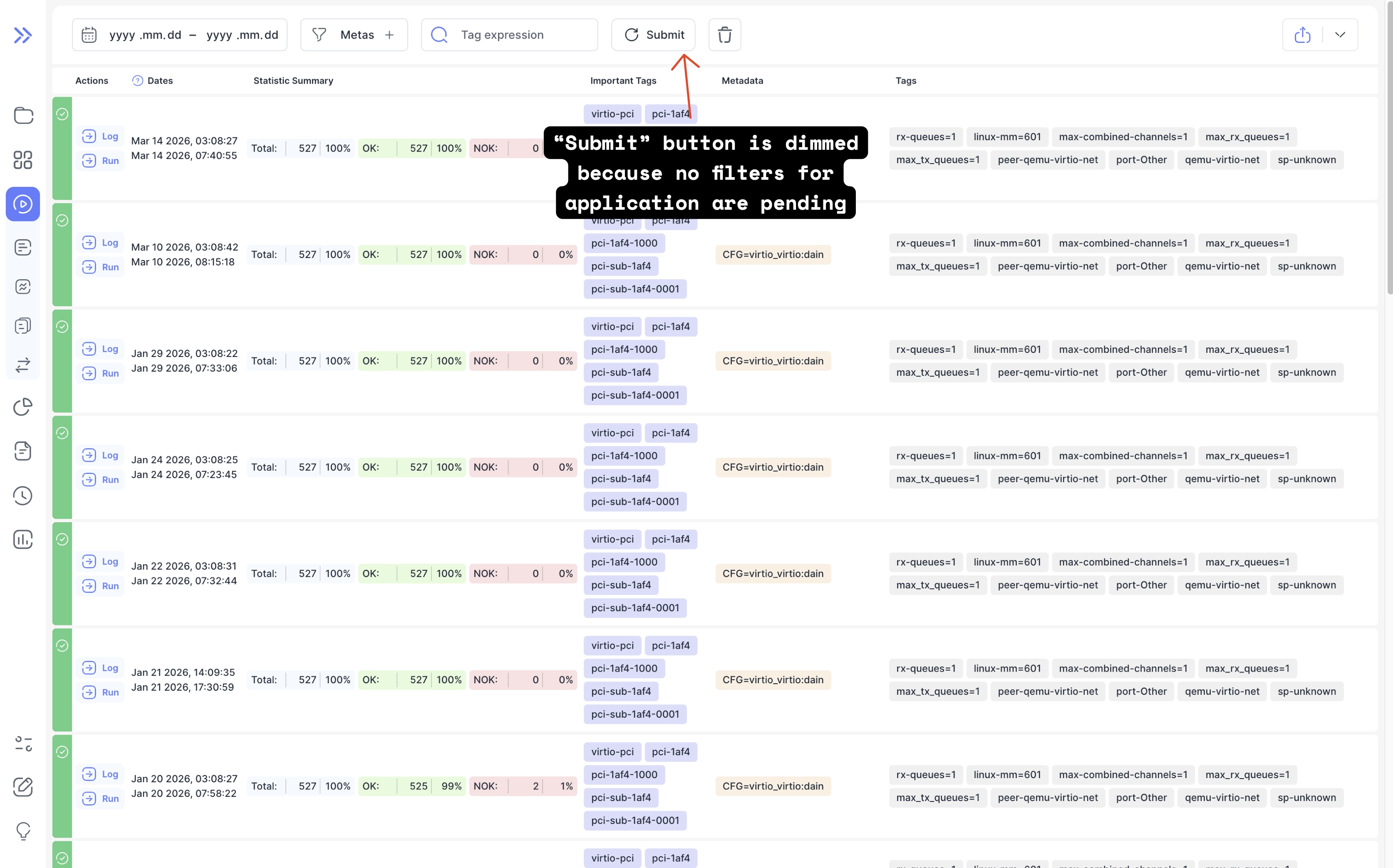Toggle the status check of Jan 29 run

[x=62, y=327]
